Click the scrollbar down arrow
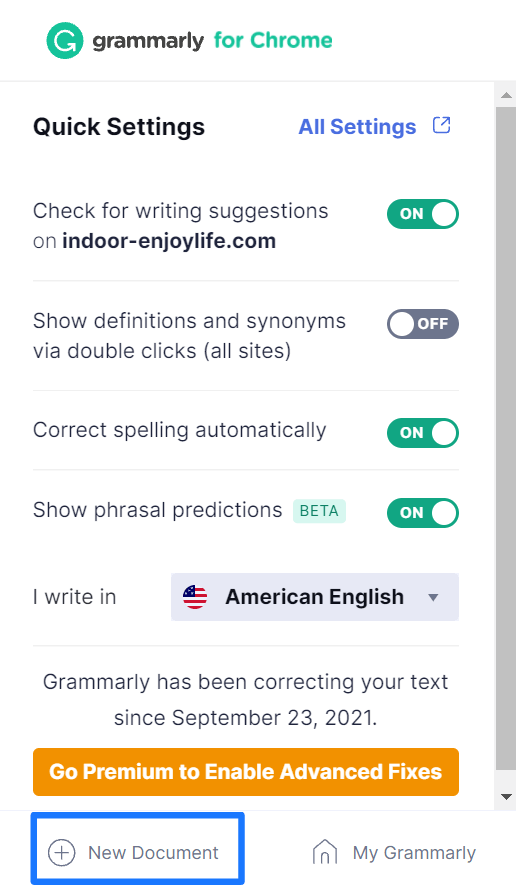The width and height of the screenshot is (516, 888). click(506, 797)
